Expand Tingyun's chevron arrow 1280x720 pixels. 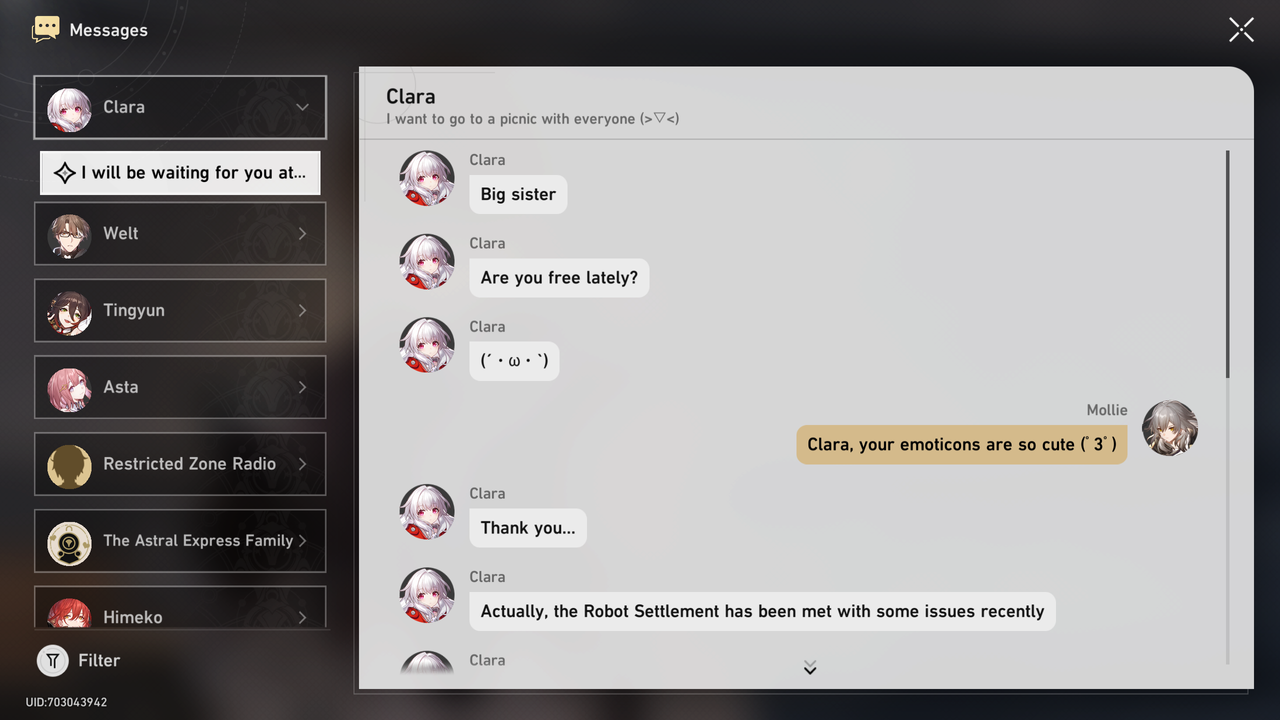302,310
